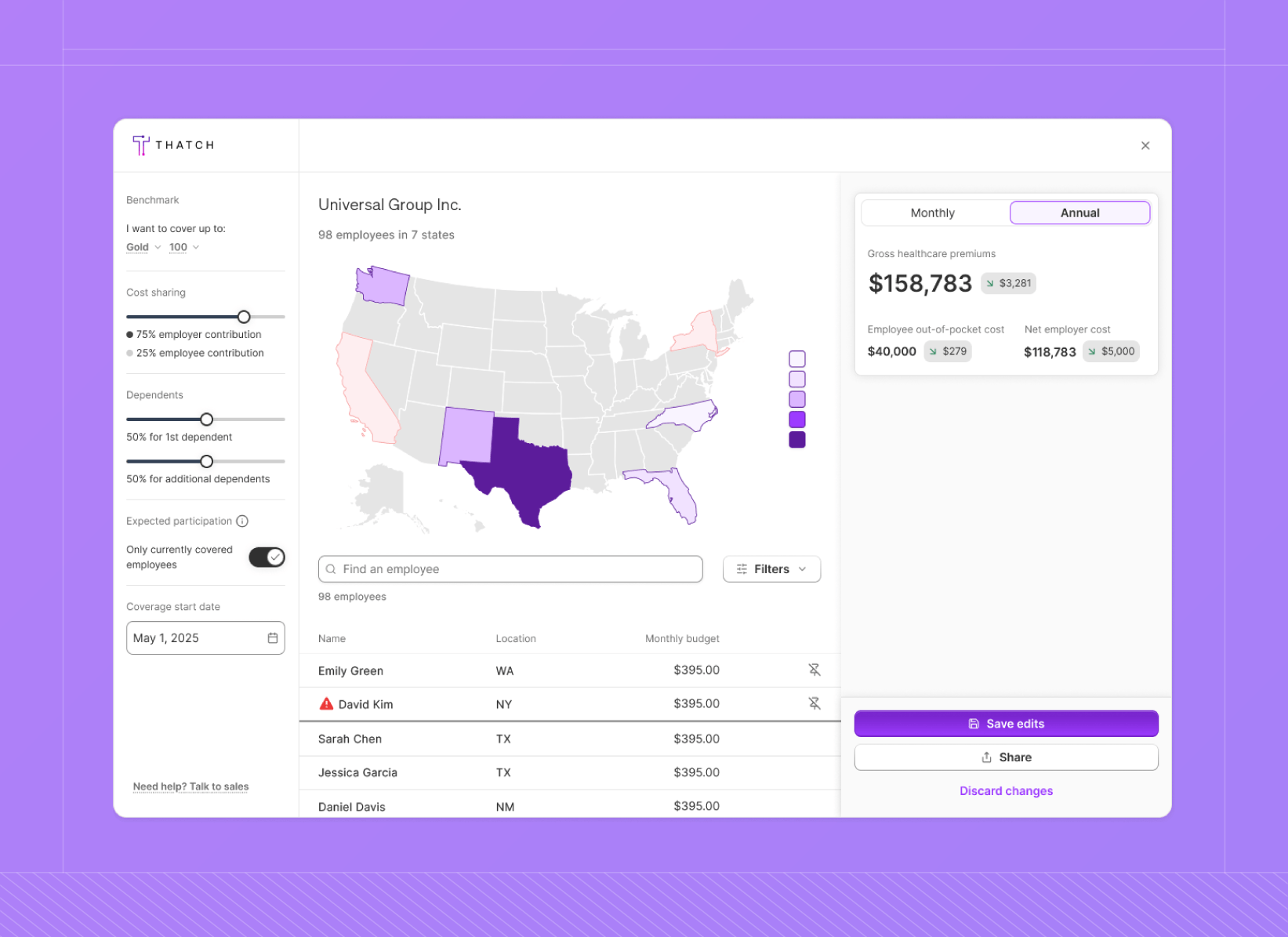Open the 100 coverage percentage dropdown
The height and width of the screenshot is (937, 1288).
[184, 247]
